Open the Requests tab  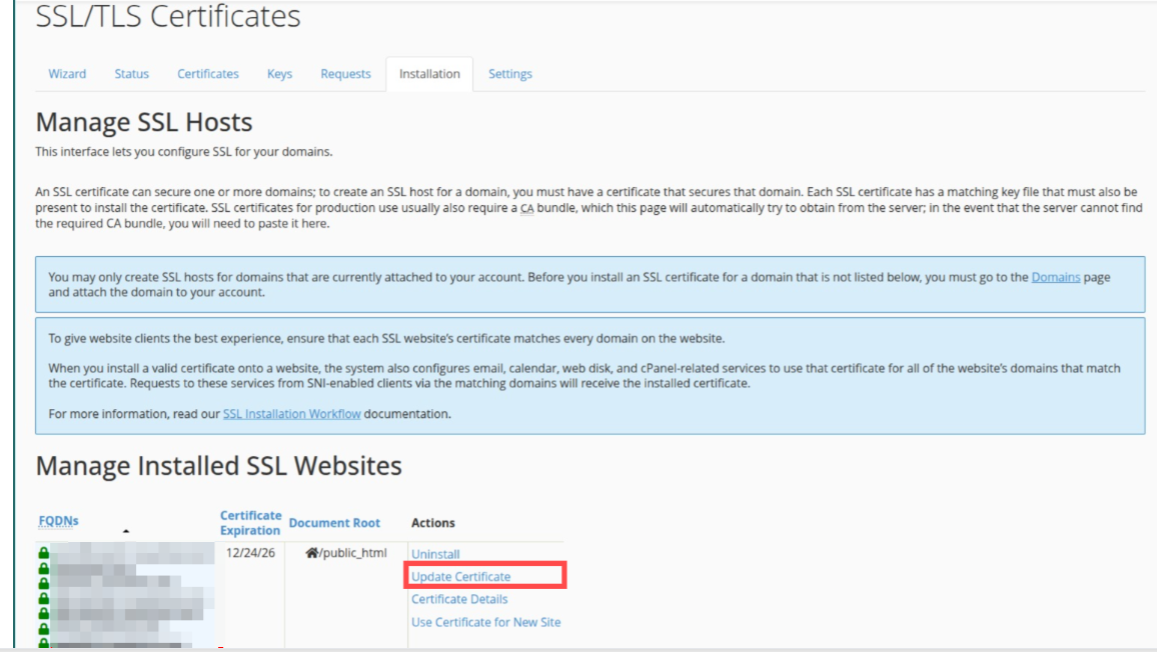[345, 74]
